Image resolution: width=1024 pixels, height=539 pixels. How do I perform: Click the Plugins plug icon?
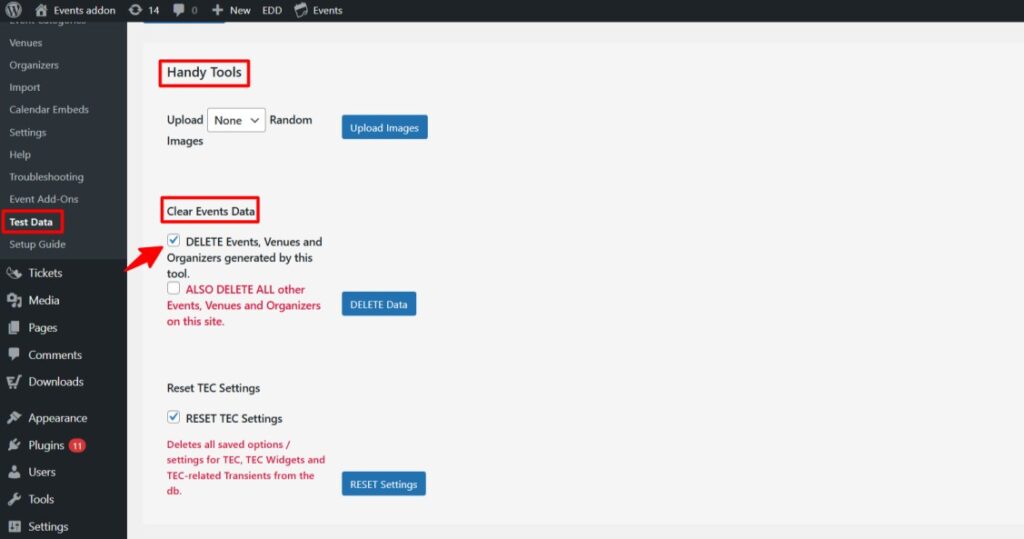(x=14, y=446)
